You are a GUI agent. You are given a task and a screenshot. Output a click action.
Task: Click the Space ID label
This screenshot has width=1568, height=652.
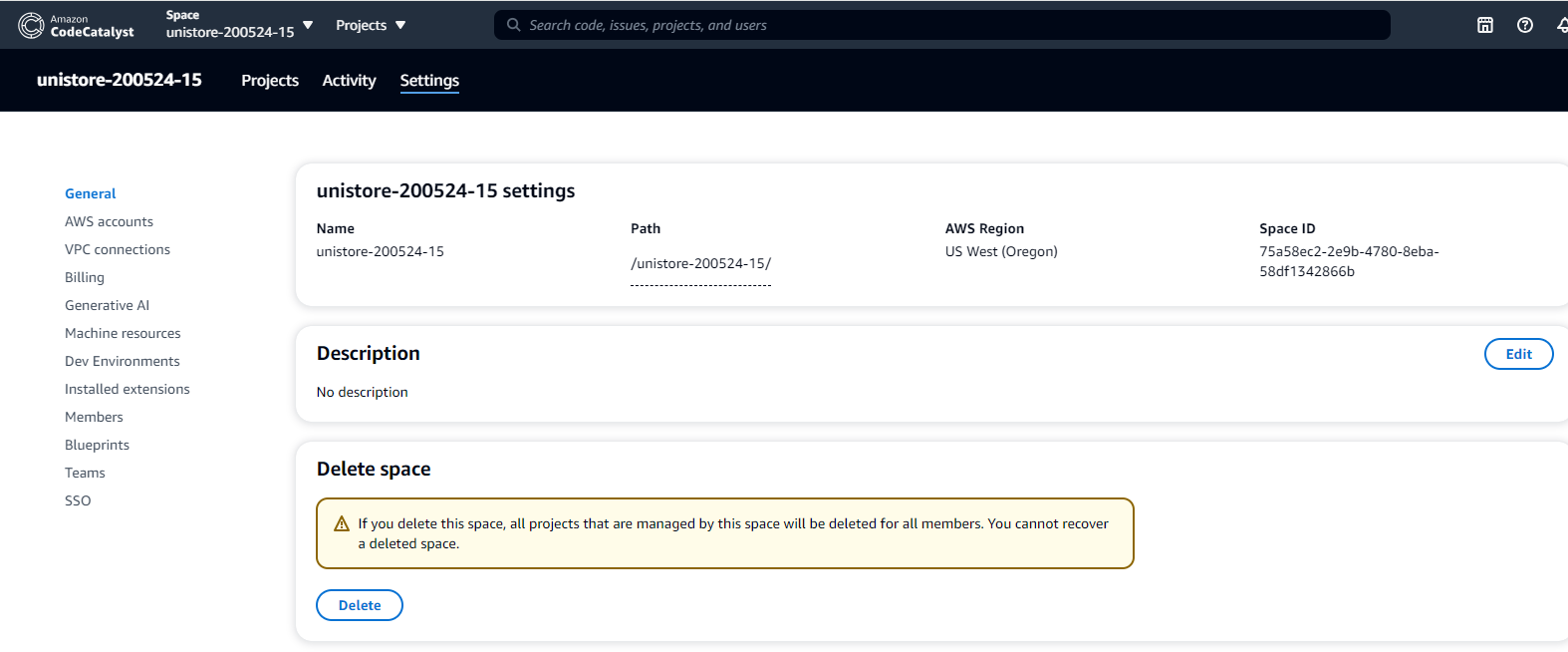(1287, 228)
